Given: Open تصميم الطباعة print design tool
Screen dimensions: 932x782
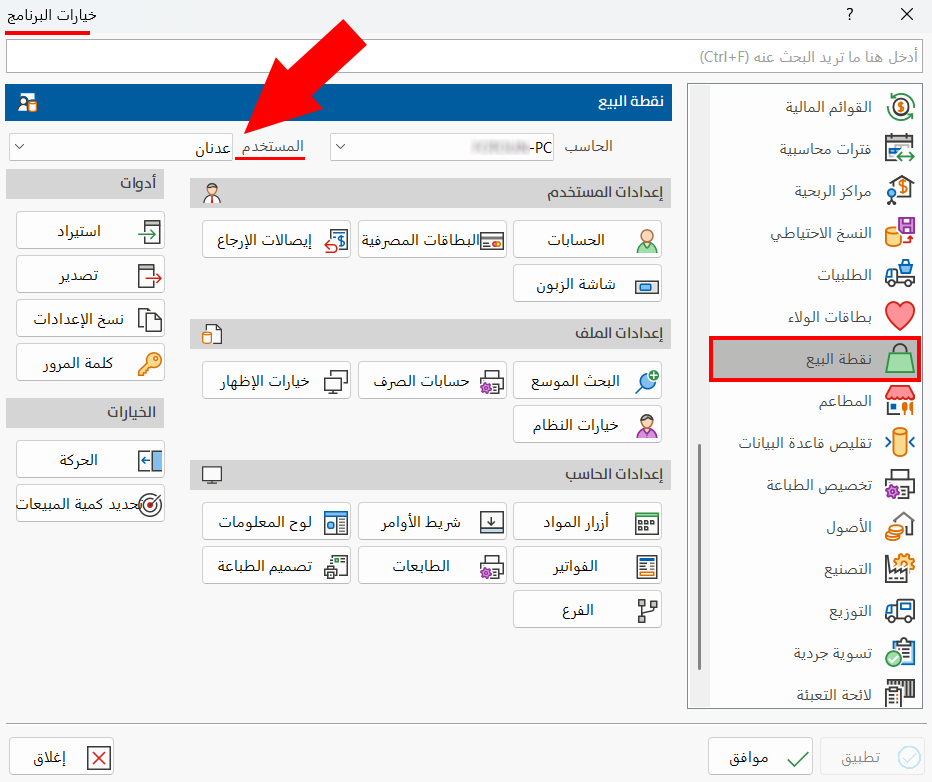Looking at the screenshot, I should tap(276, 565).
